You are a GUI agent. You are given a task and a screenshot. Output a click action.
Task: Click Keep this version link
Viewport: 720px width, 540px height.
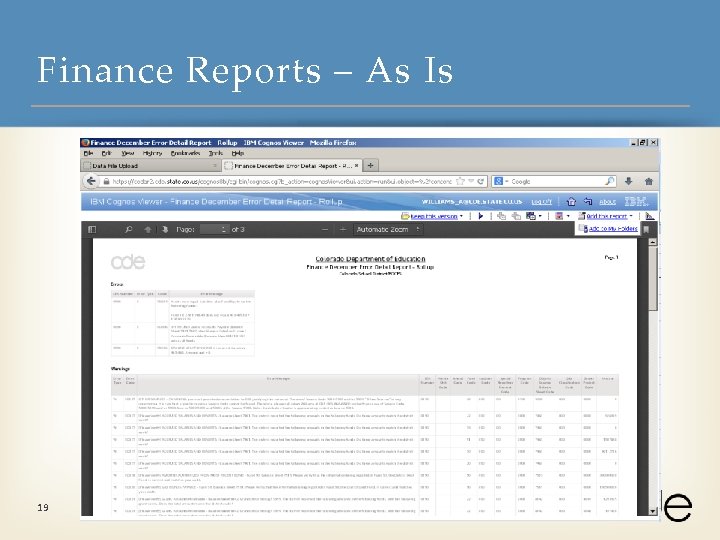point(433,216)
